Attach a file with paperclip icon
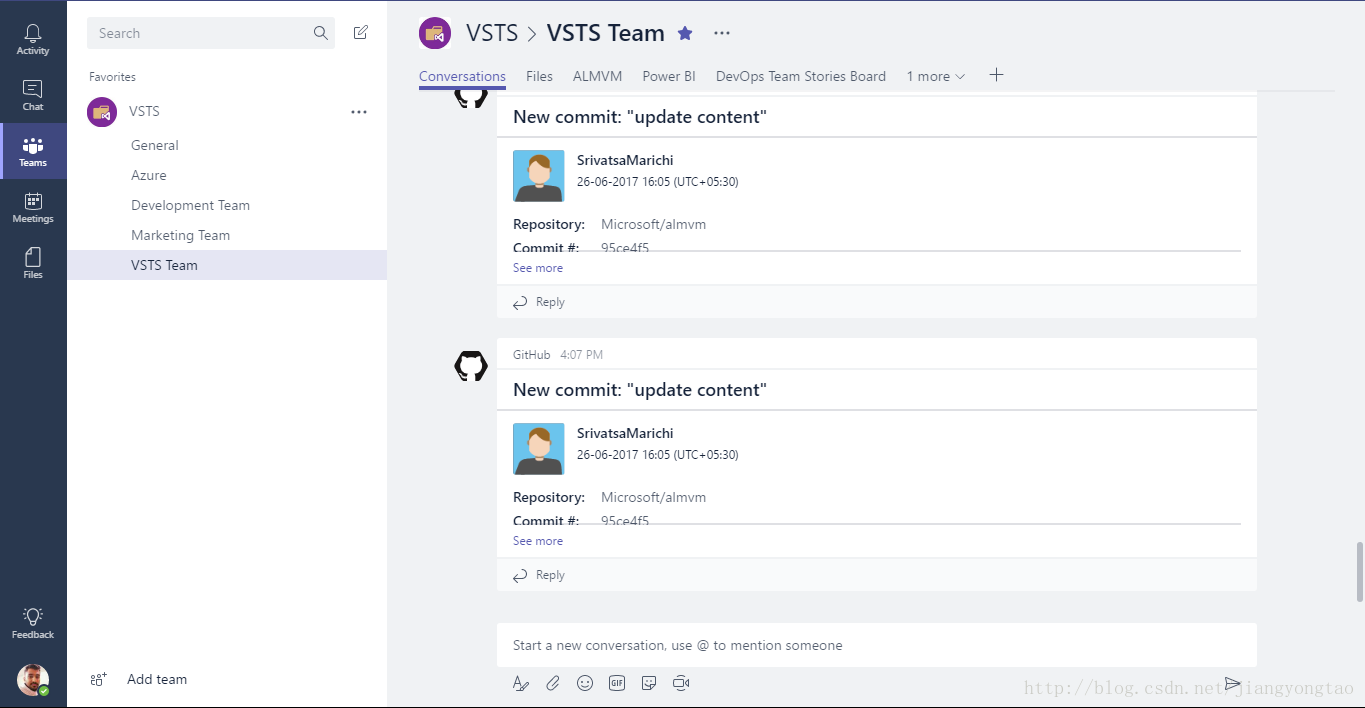Image resolution: width=1365 pixels, height=708 pixels. point(553,683)
